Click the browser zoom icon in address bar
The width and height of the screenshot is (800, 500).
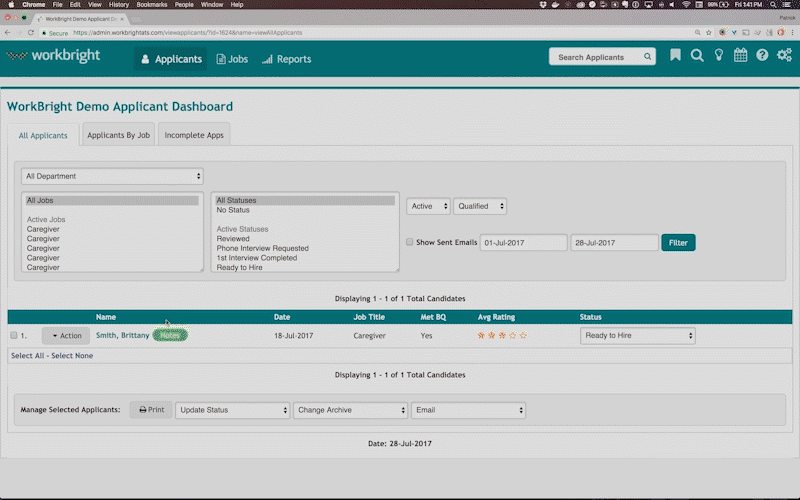(697, 33)
